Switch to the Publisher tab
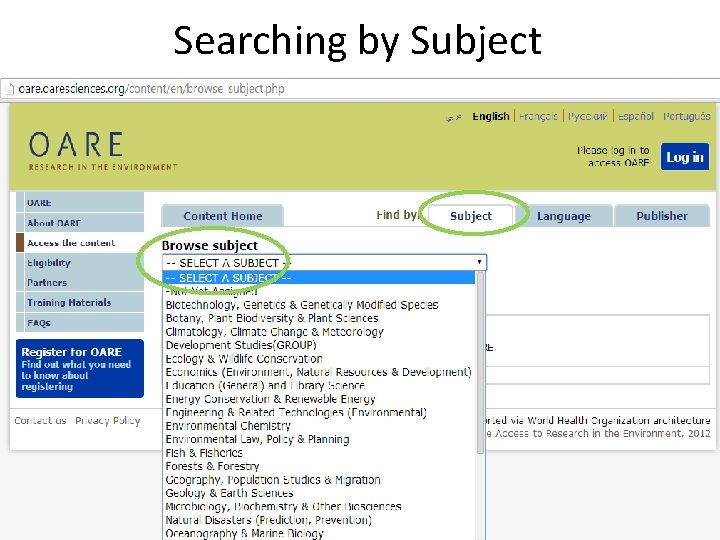 pos(662,216)
